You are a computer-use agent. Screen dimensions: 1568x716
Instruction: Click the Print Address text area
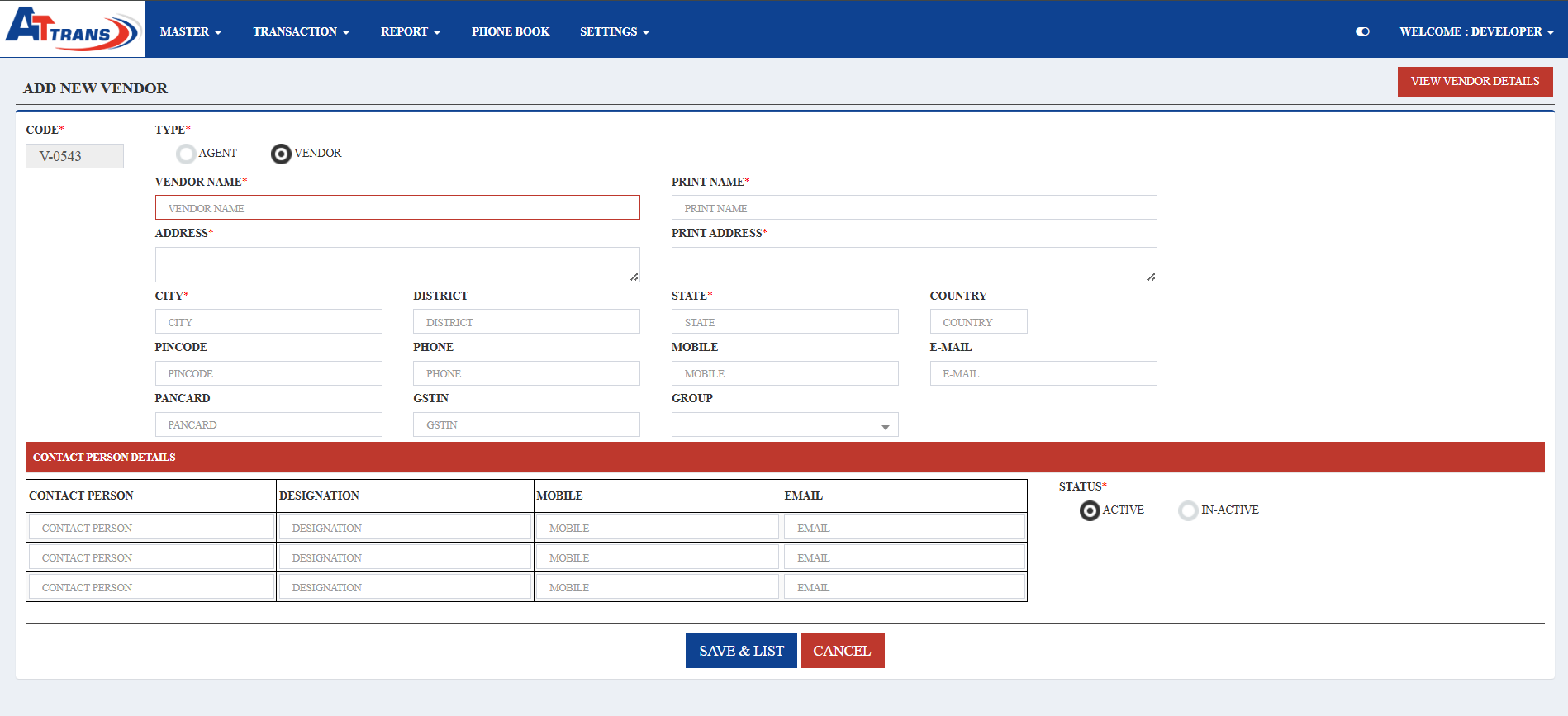pos(914,264)
